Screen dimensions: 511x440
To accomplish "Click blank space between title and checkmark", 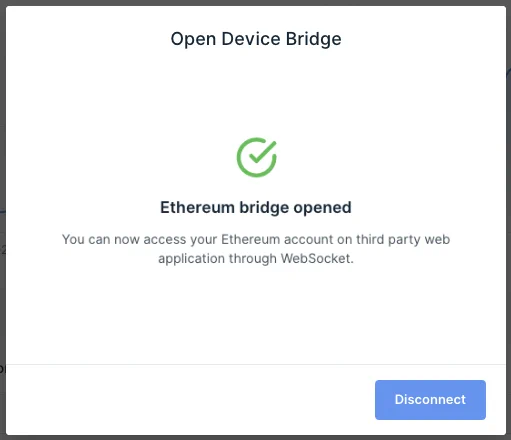I will (256, 93).
